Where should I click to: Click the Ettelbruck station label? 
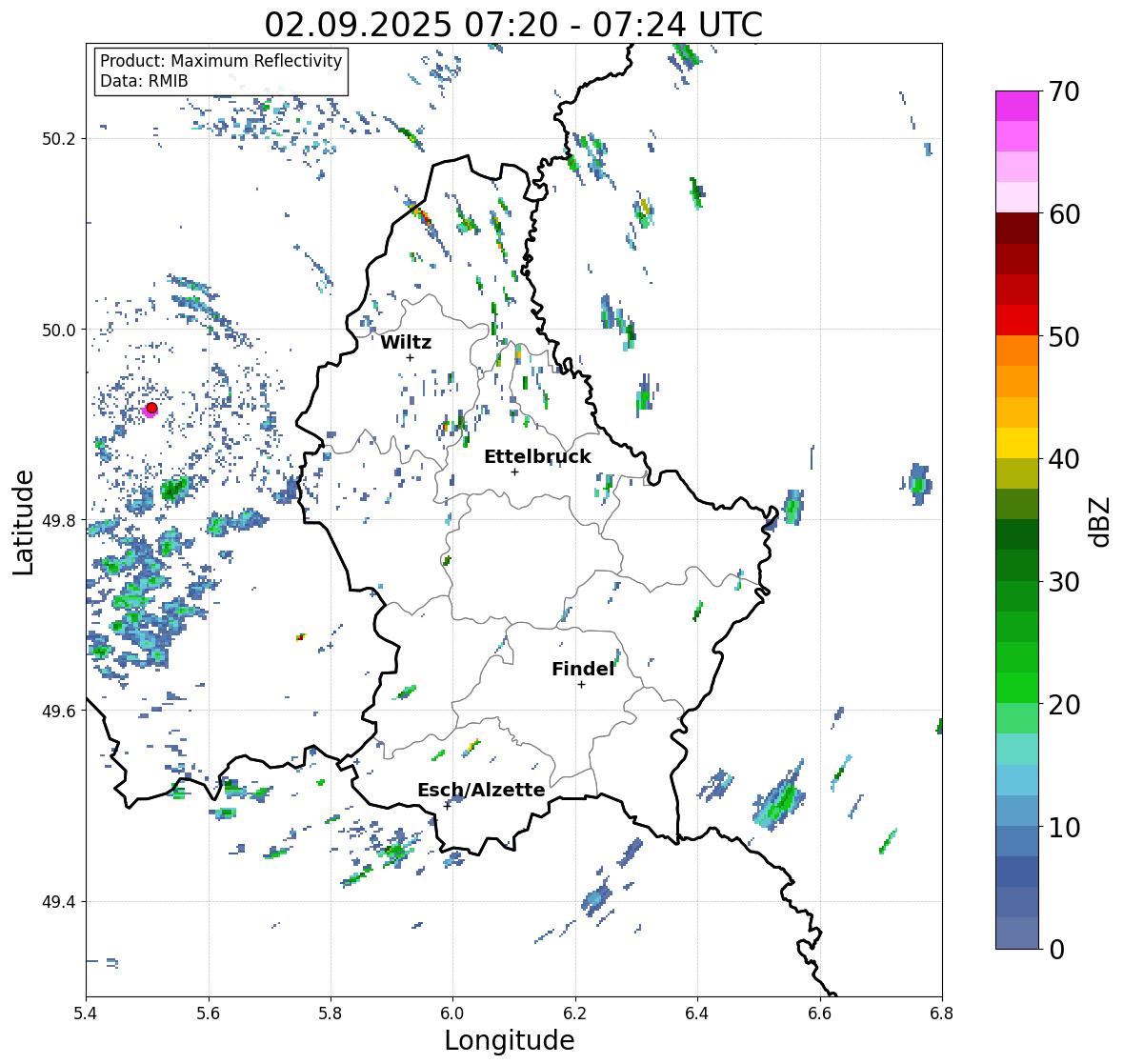537,457
